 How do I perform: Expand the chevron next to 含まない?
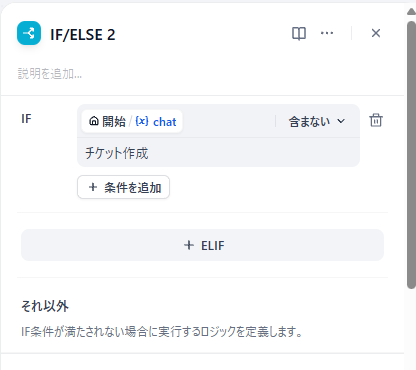pyautogui.click(x=341, y=121)
